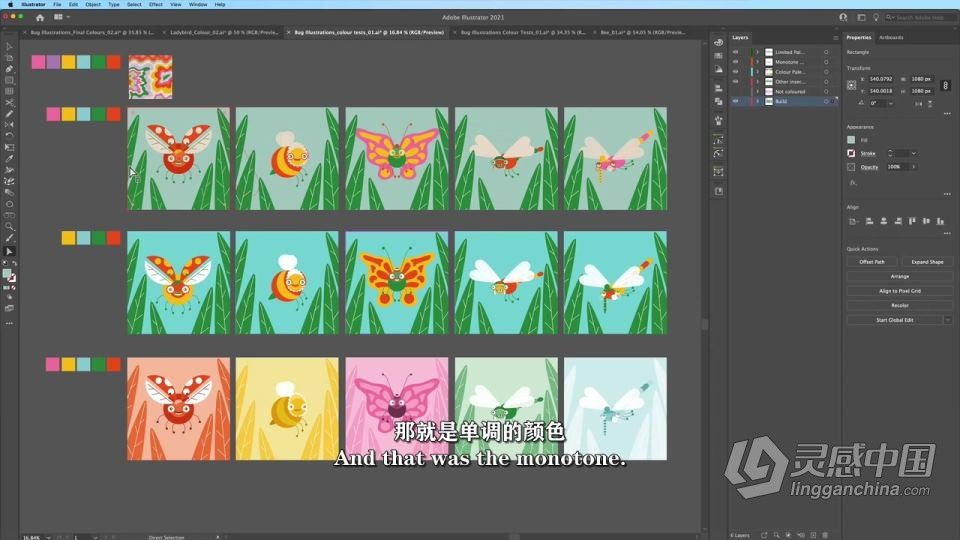The width and height of the screenshot is (960, 540).
Task: Open the File menu
Action: (57, 4)
